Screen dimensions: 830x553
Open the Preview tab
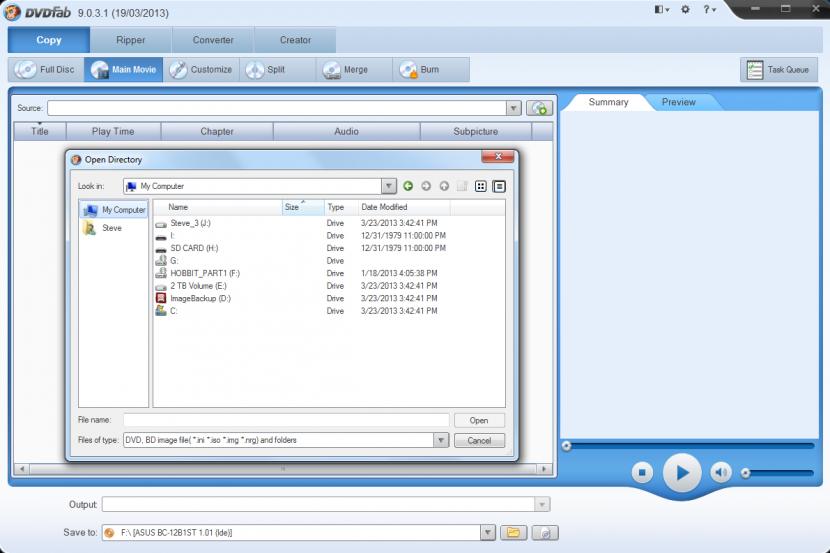[x=678, y=102]
